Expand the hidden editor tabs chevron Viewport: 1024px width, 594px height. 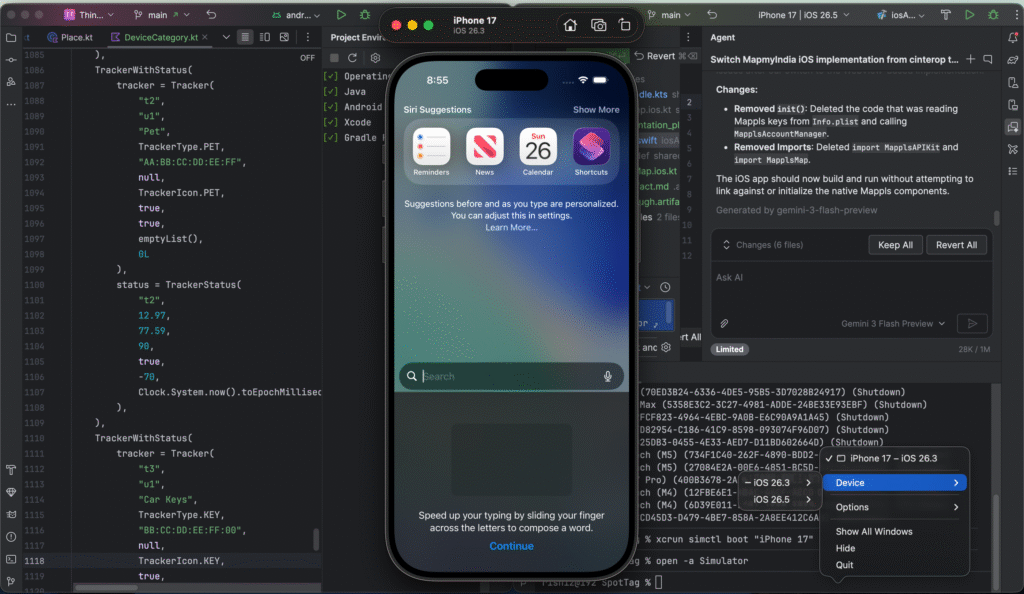(226, 37)
